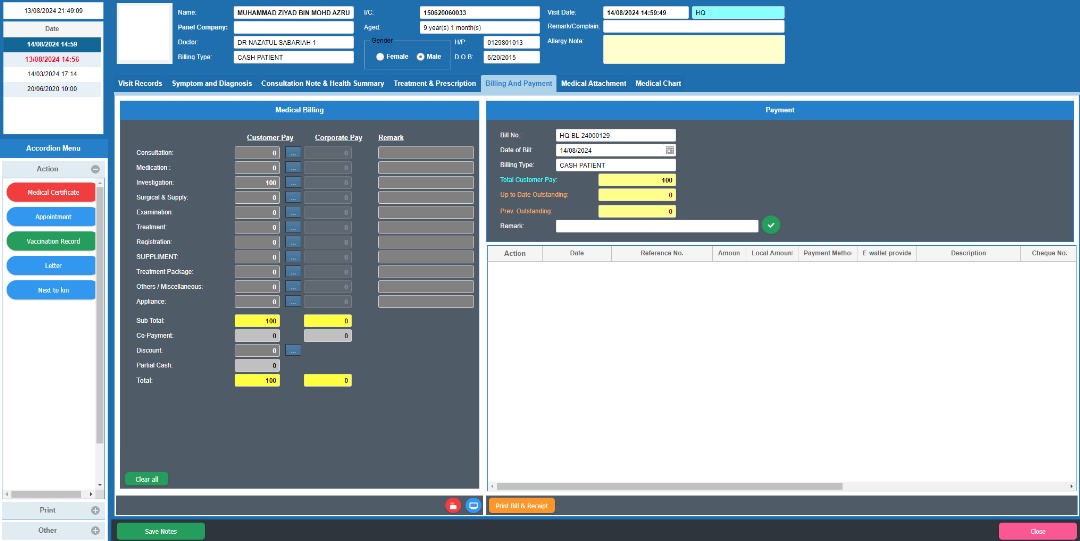Click the ellipsis button beside Discount amount
The image size is (1080, 541).
click(x=293, y=351)
